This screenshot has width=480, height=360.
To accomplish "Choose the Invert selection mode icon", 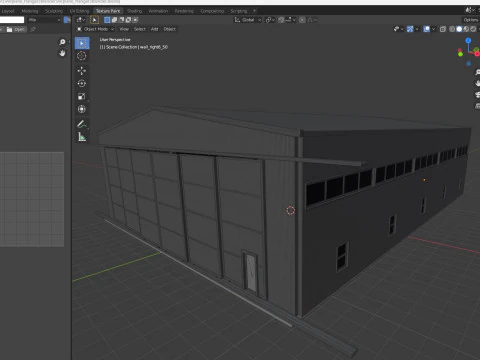I will click(128, 20).
